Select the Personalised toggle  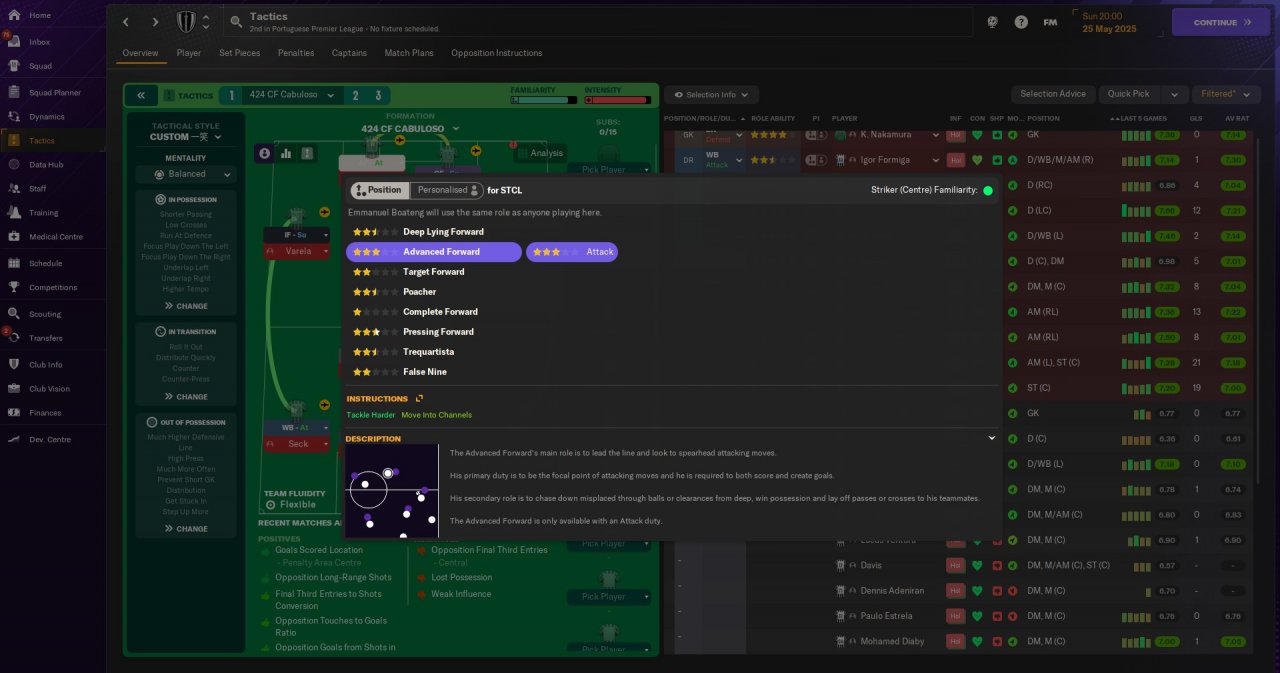pos(447,190)
